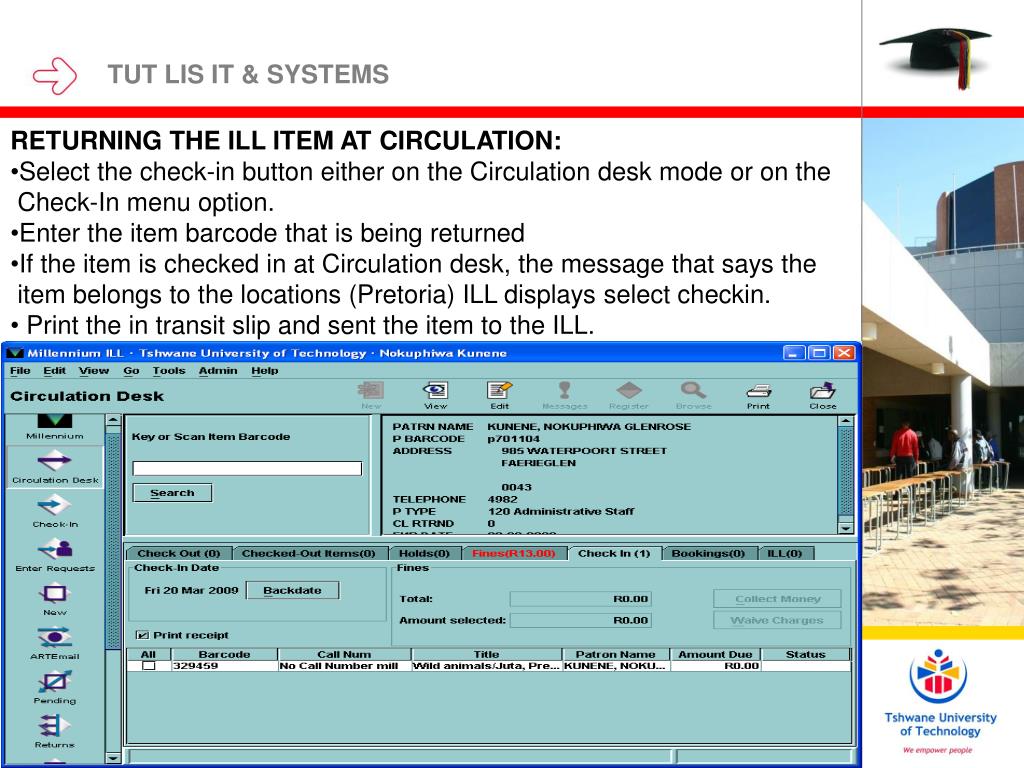Click the Backdate button
The height and width of the screenshot is (768, 1024).
click(293, 590)
